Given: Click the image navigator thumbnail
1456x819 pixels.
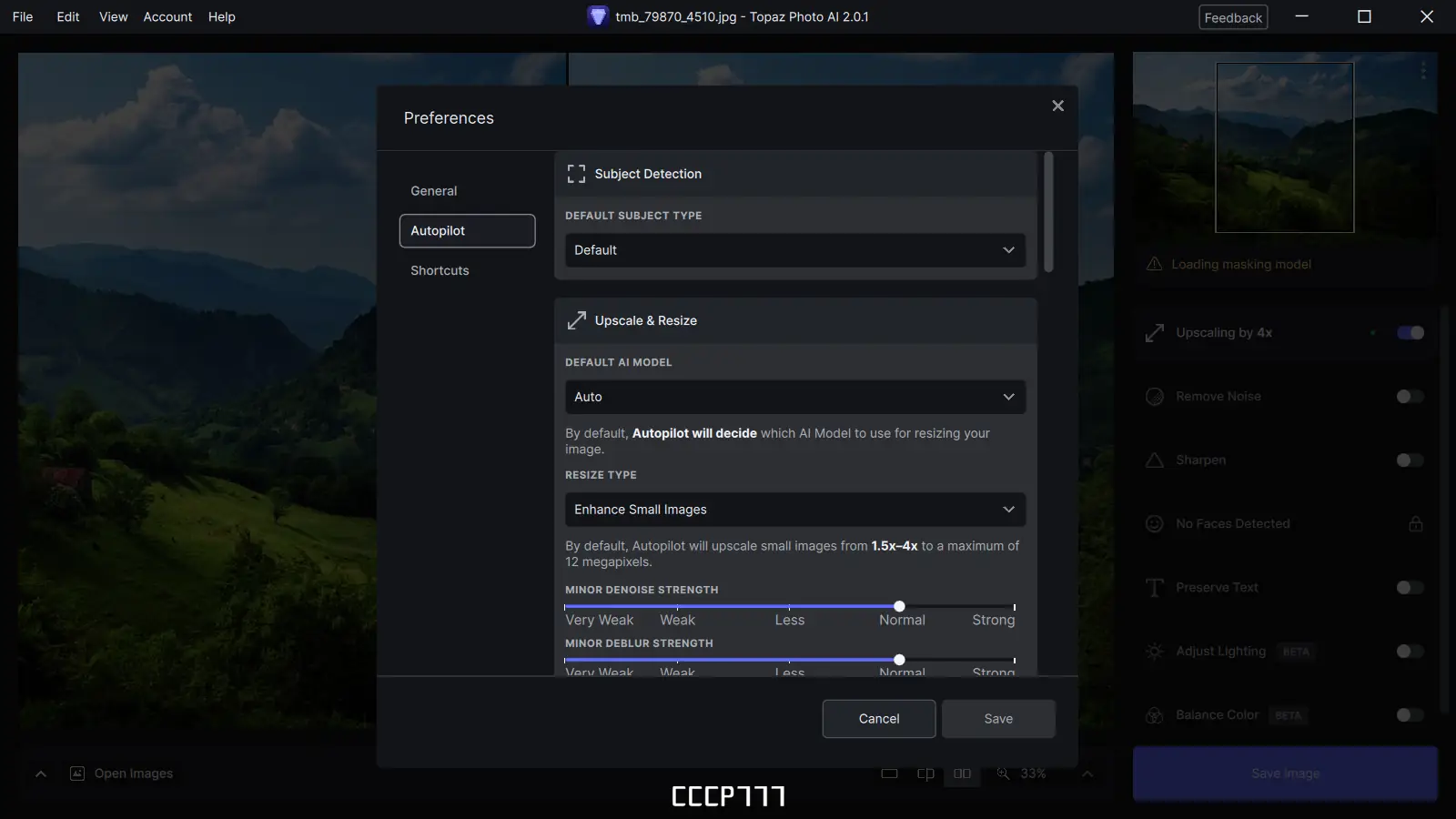Looking at the screenshot, I should [1285, 147].
